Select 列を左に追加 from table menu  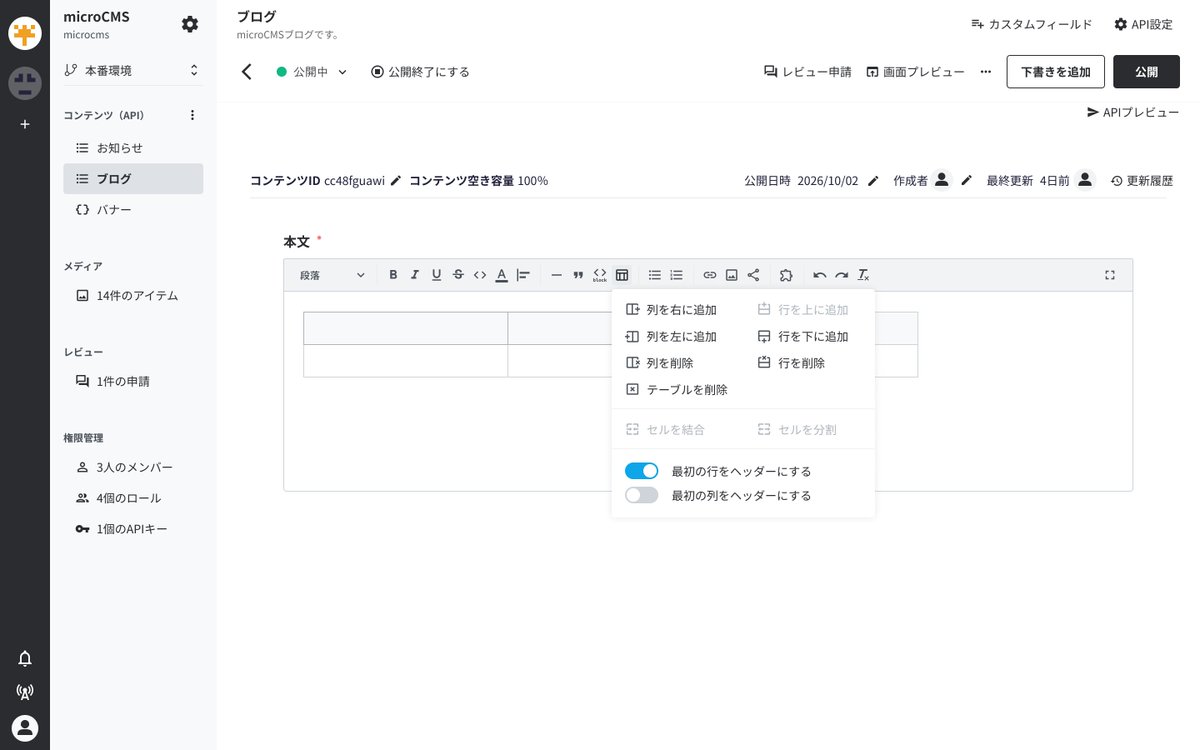(671, 337)
